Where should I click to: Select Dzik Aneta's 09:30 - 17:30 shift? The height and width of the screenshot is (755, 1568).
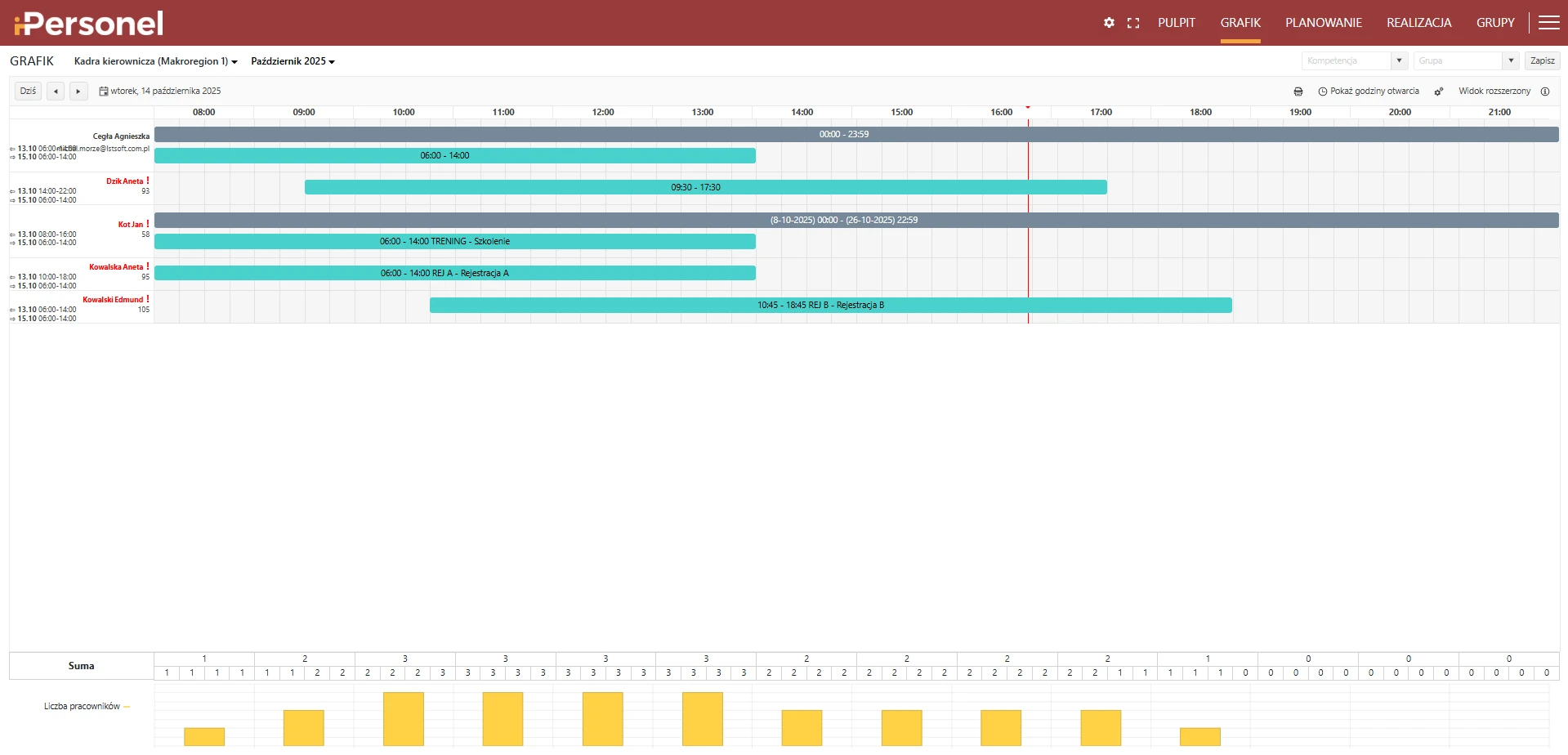tap(705, 187)
